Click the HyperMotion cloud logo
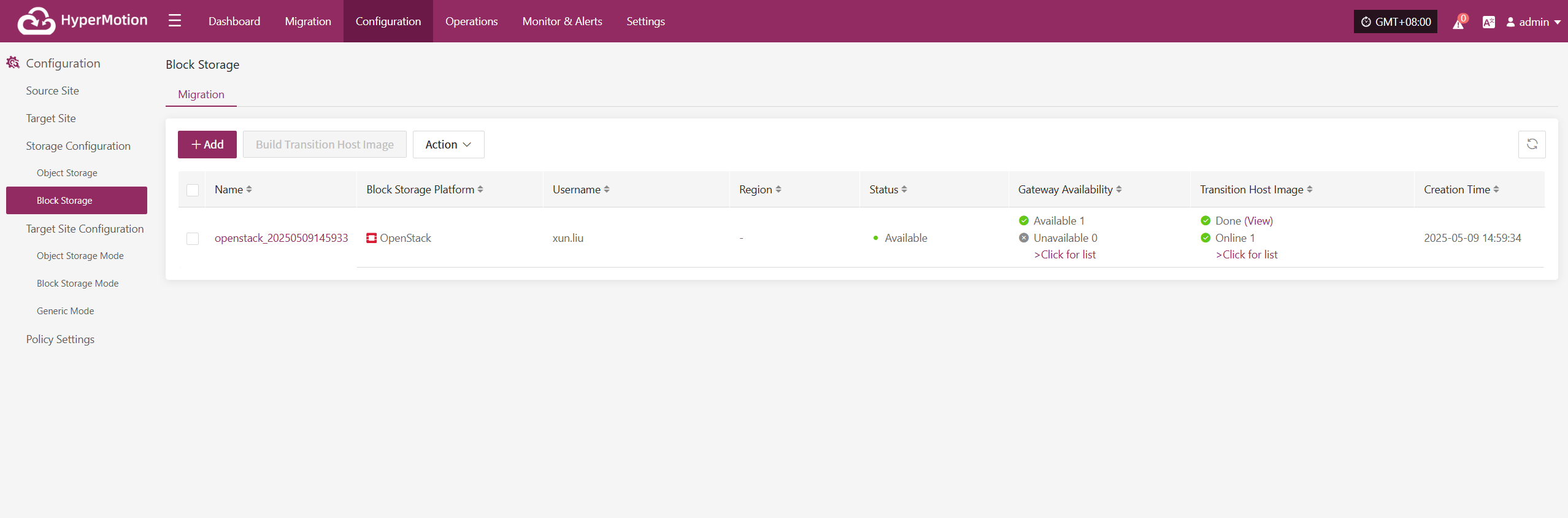The height and width of the screenshot is (518, 1568). [x=36, y=21]
